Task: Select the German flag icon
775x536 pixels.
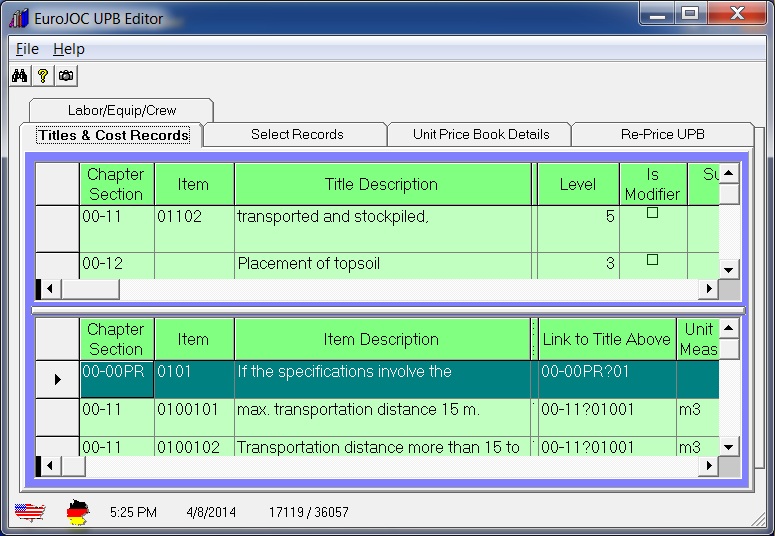Action: pyautogui.click(x=77, y=512)
